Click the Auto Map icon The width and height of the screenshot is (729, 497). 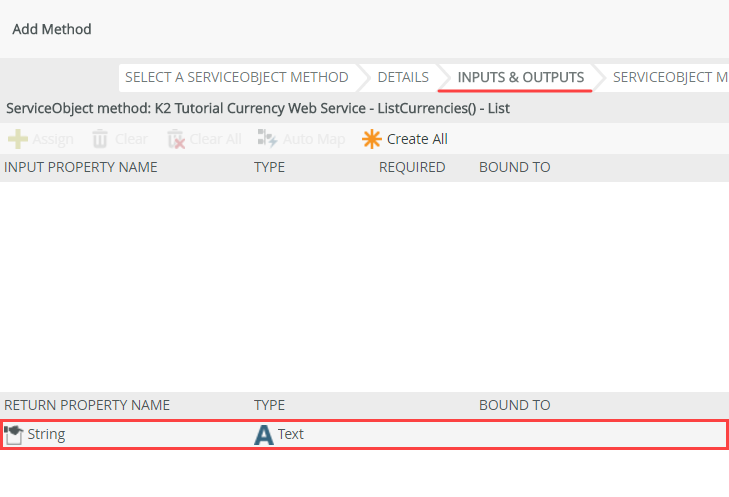click(x=267, y=139)
